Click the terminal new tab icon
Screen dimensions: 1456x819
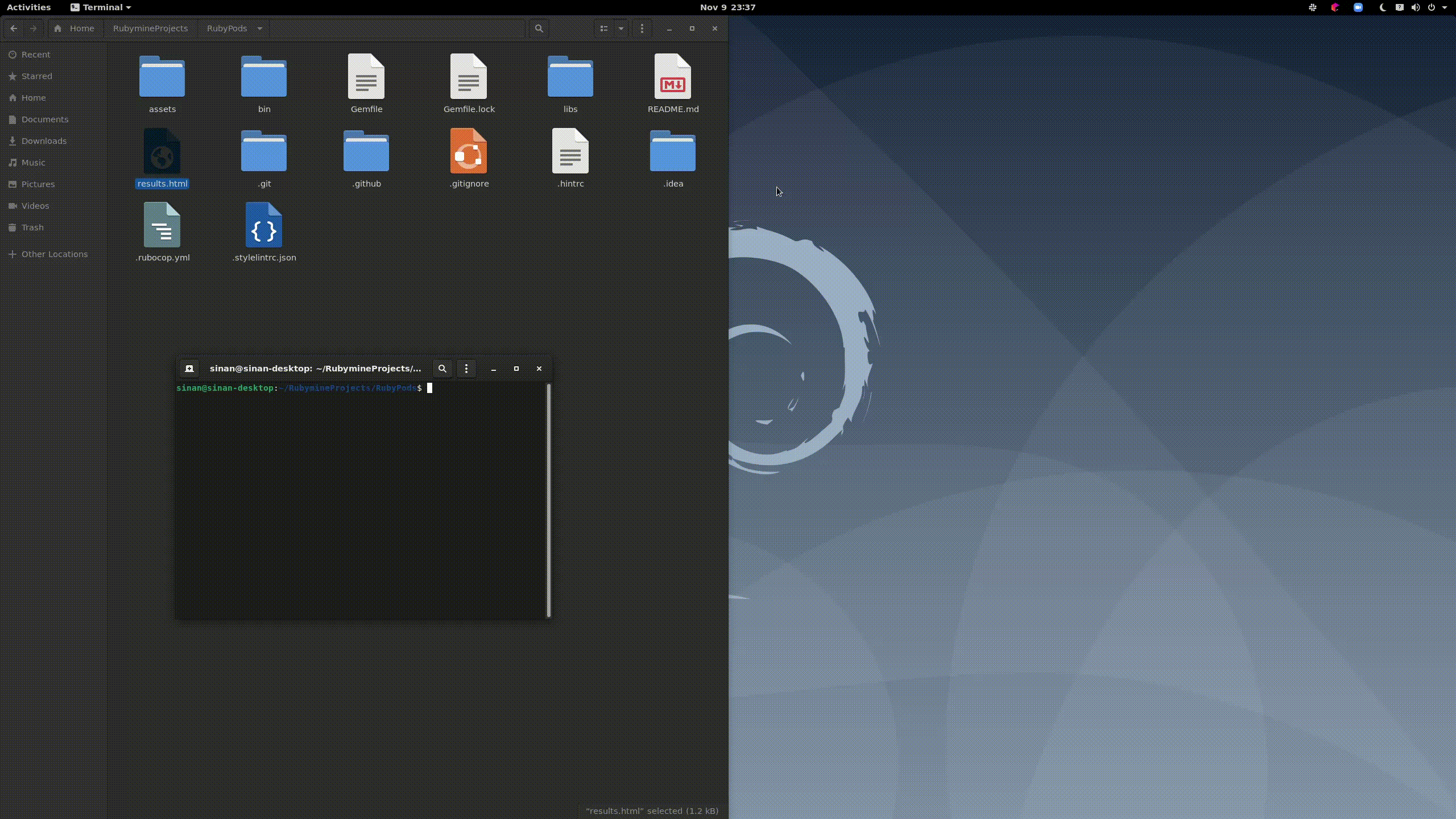click(x=189, y=369)
